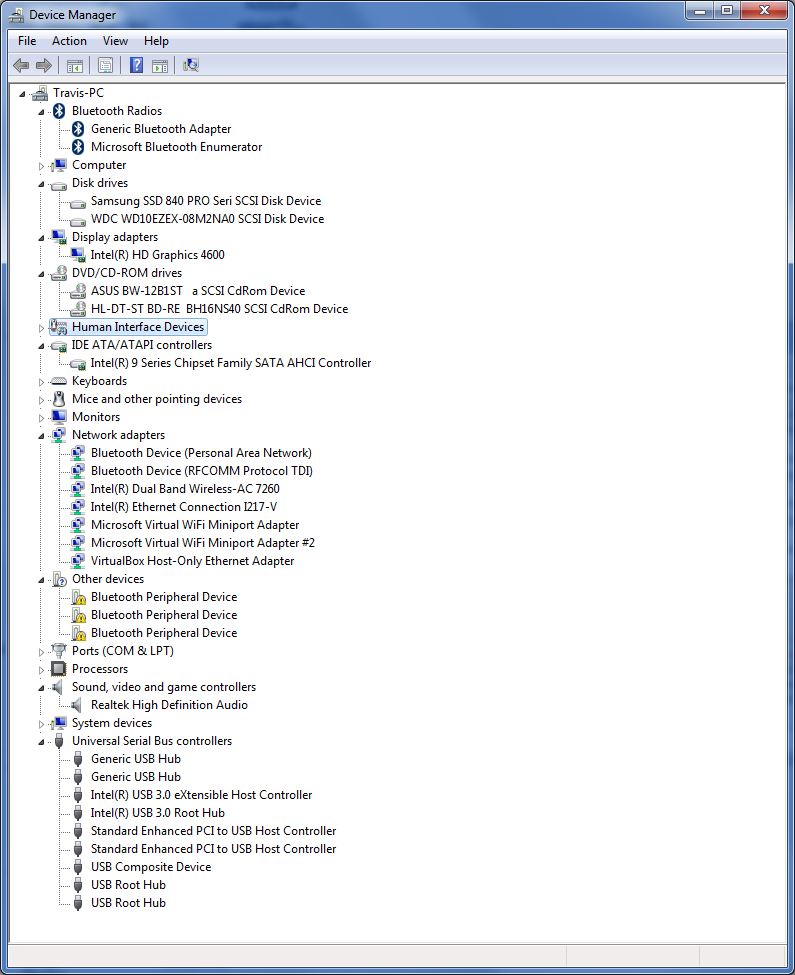Click the Bluetooth Radios category icon
Viewport: 795px width, 975px height.
pyautogui.click(x=59, y=111)
